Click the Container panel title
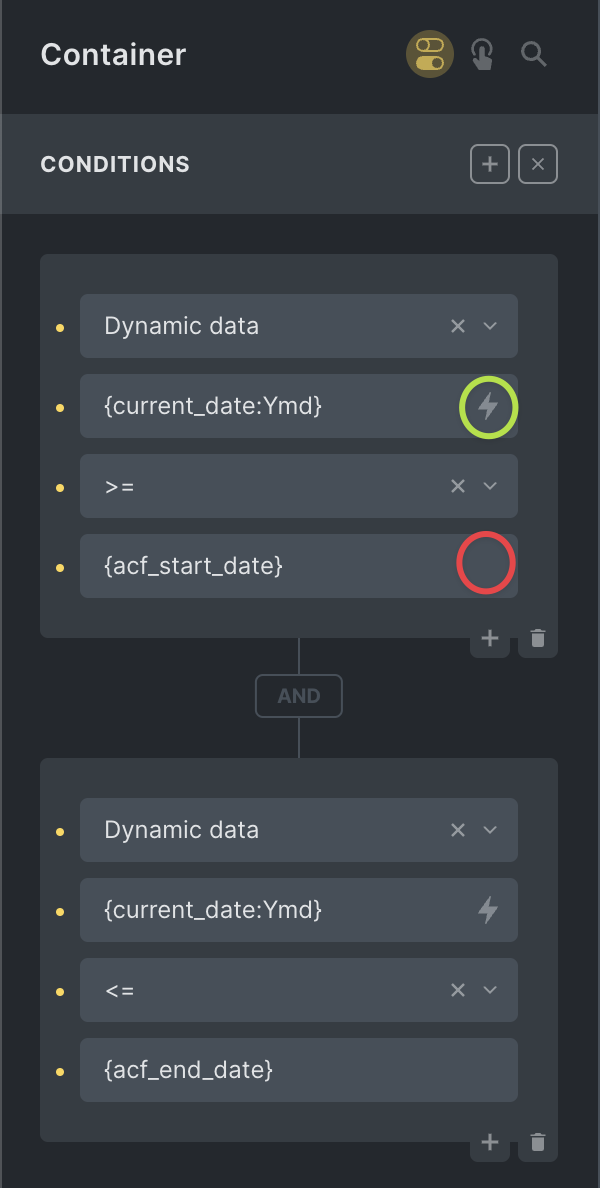The height and width of the screenshot is (1188, 600). 113,55
